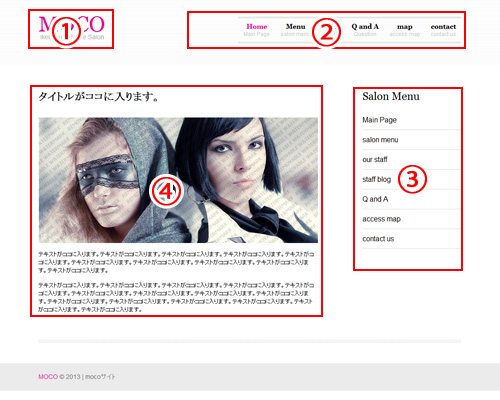Click Main Page in Salon Menu sidebar
500x400 pixels.
(x=379, y=120)
